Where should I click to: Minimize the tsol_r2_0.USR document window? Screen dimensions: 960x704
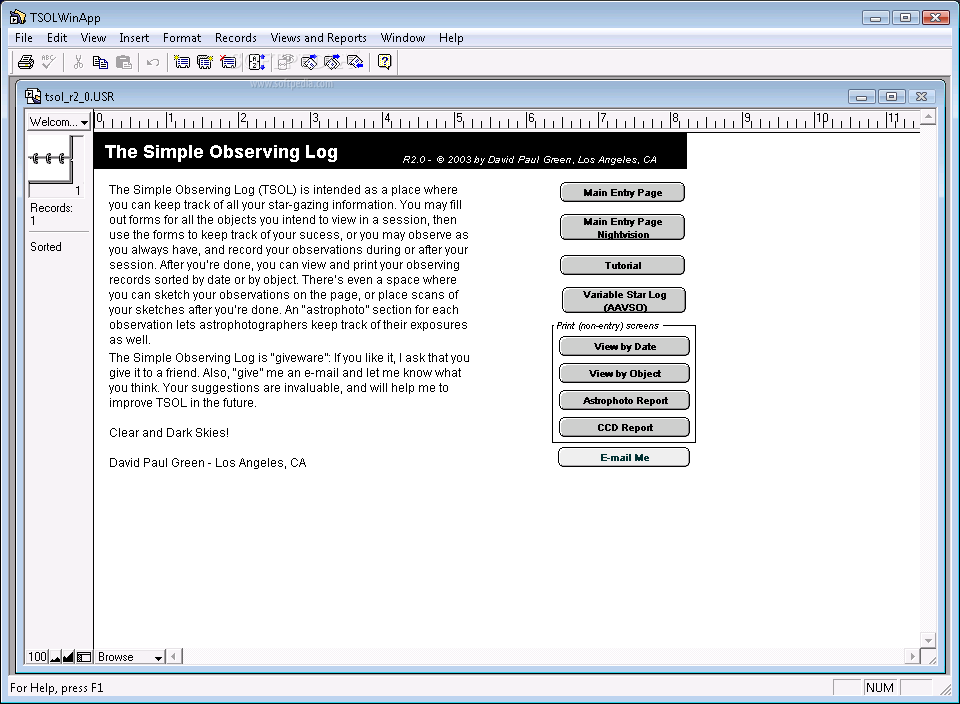(x=861, y=97)
